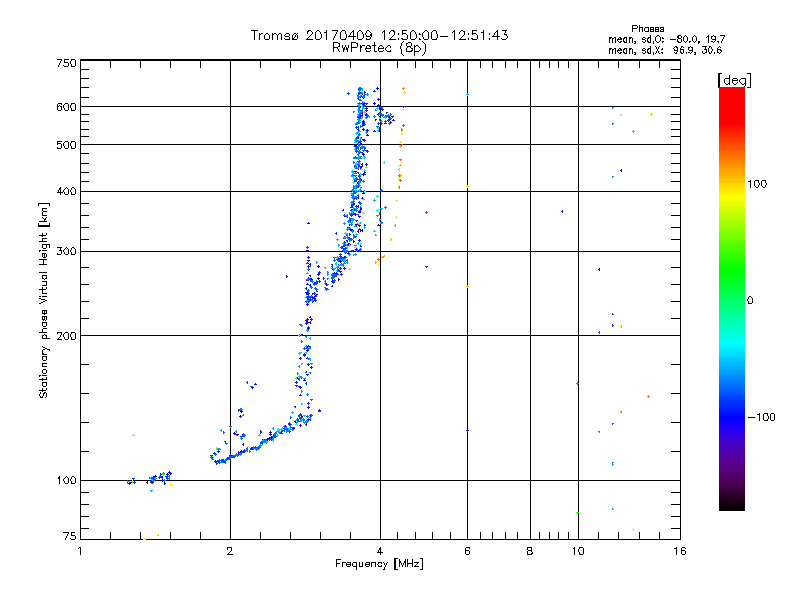Click the y-axis tick label "75"

pyautogui.click(x=70, y=536)
